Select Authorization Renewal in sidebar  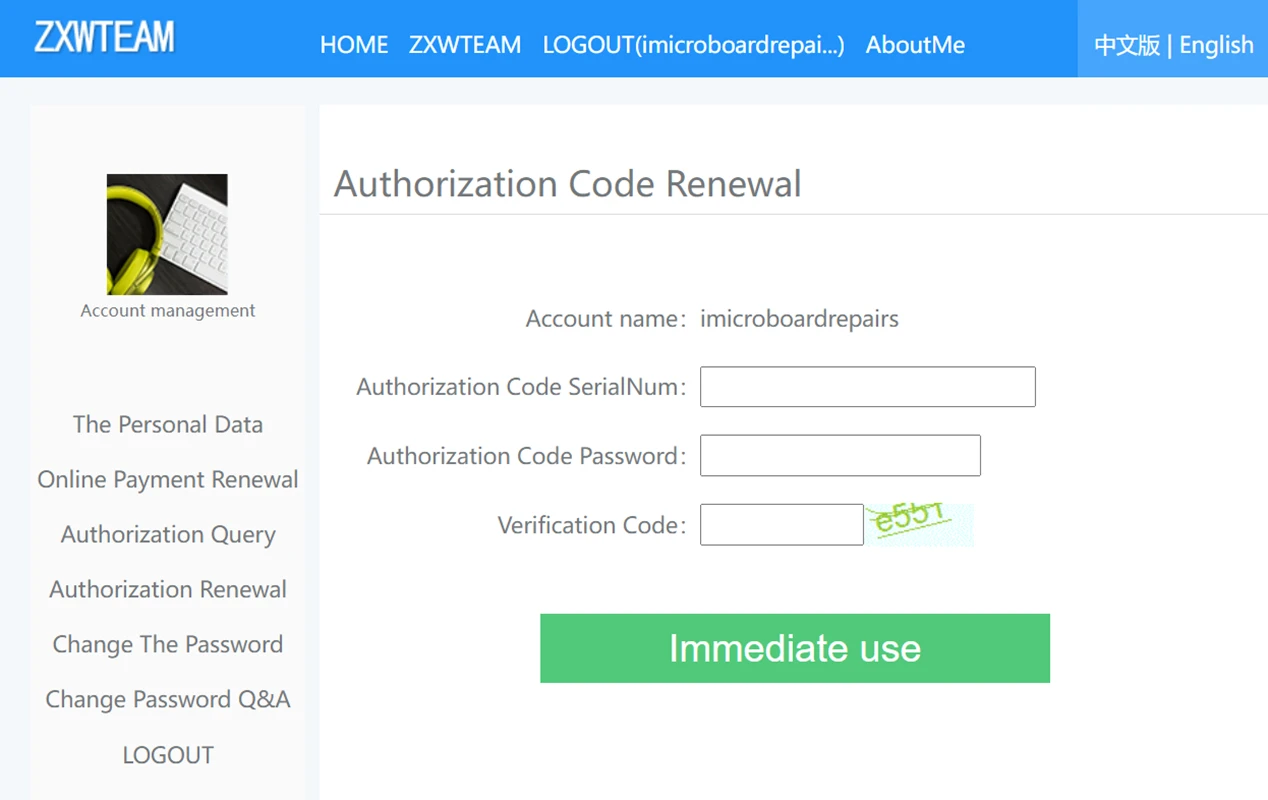168,589
